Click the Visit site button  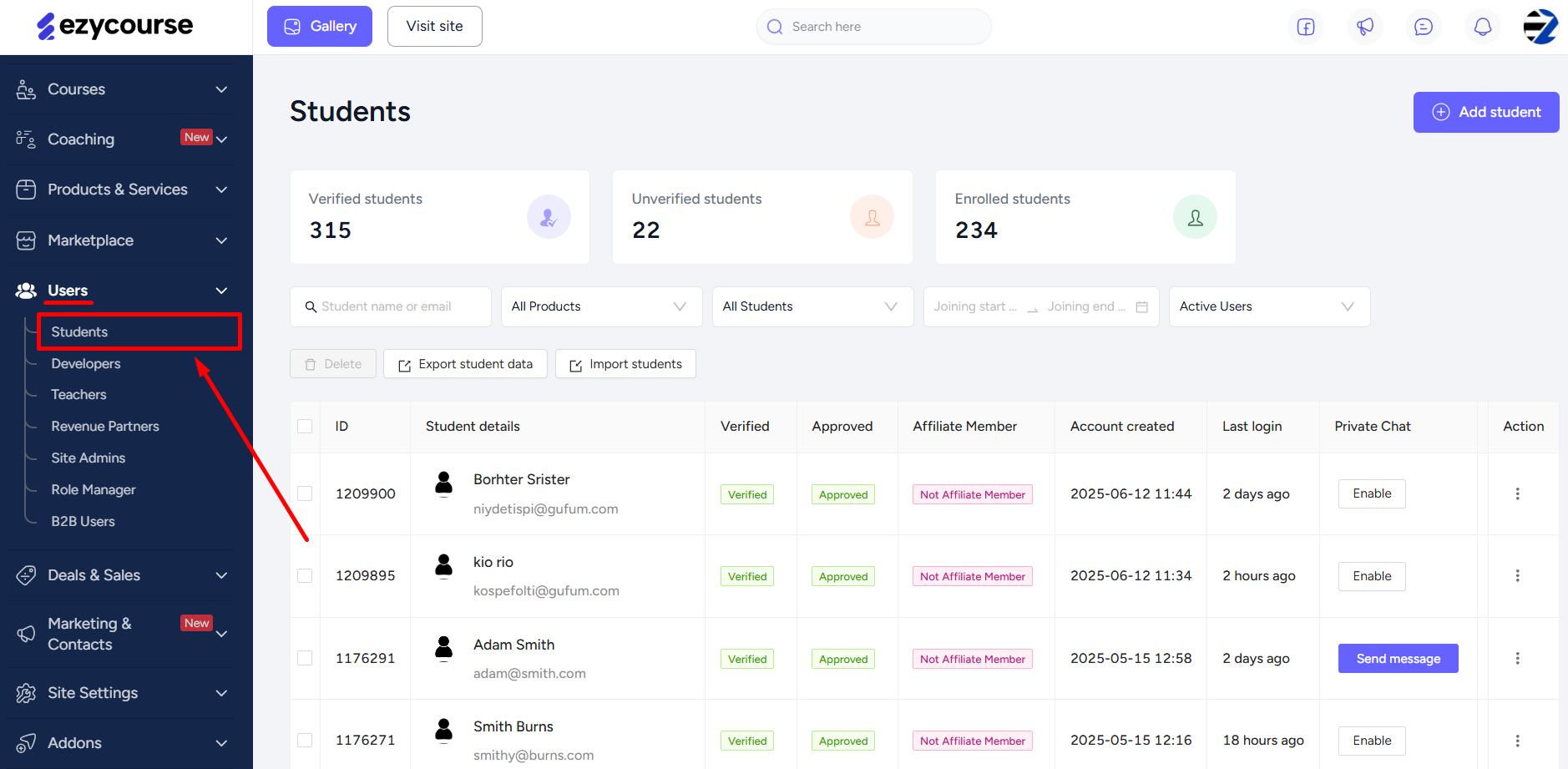point(434,26)
